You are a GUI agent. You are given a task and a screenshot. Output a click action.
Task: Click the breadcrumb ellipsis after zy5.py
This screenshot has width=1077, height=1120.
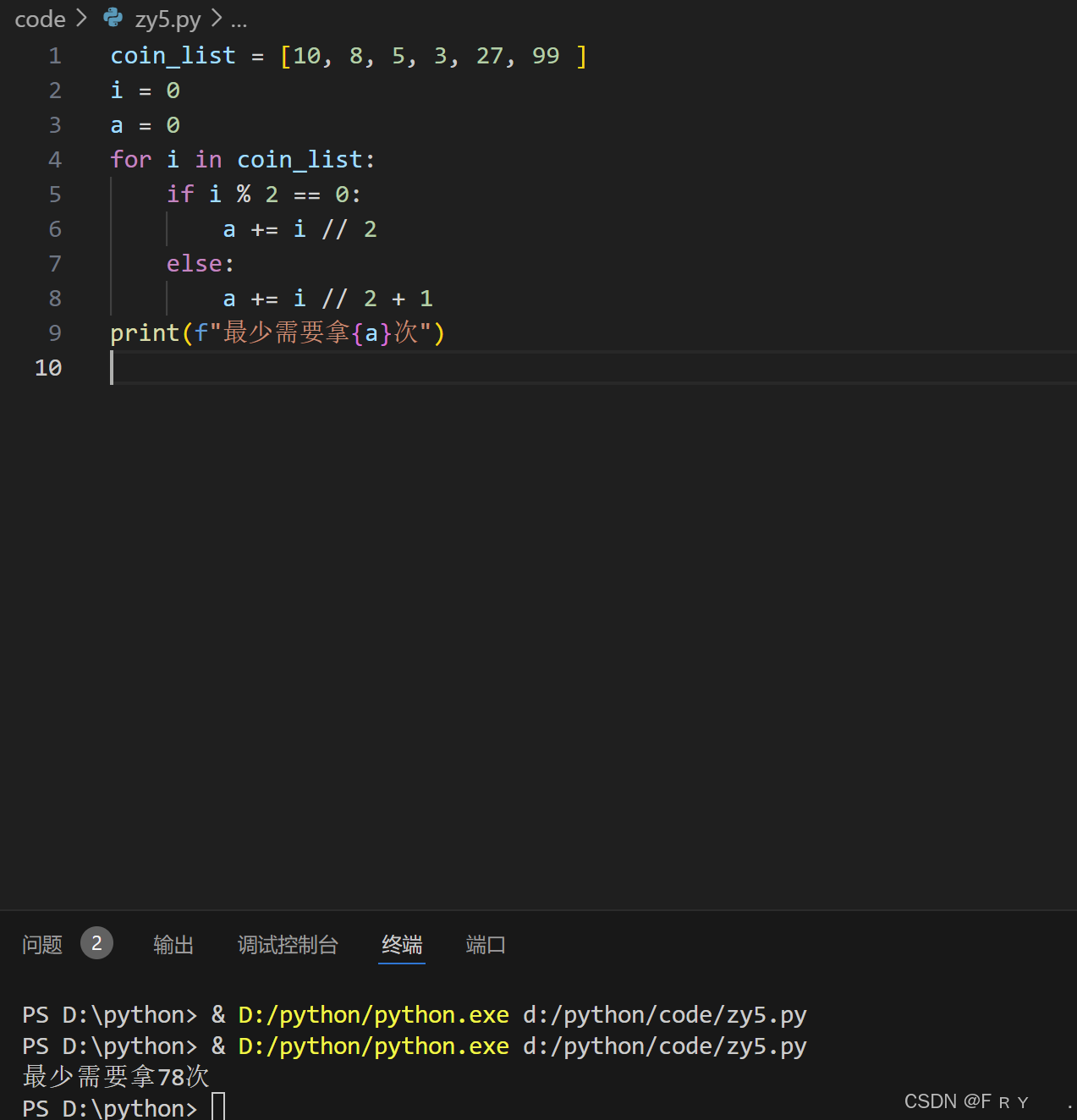tap(239, 24)
